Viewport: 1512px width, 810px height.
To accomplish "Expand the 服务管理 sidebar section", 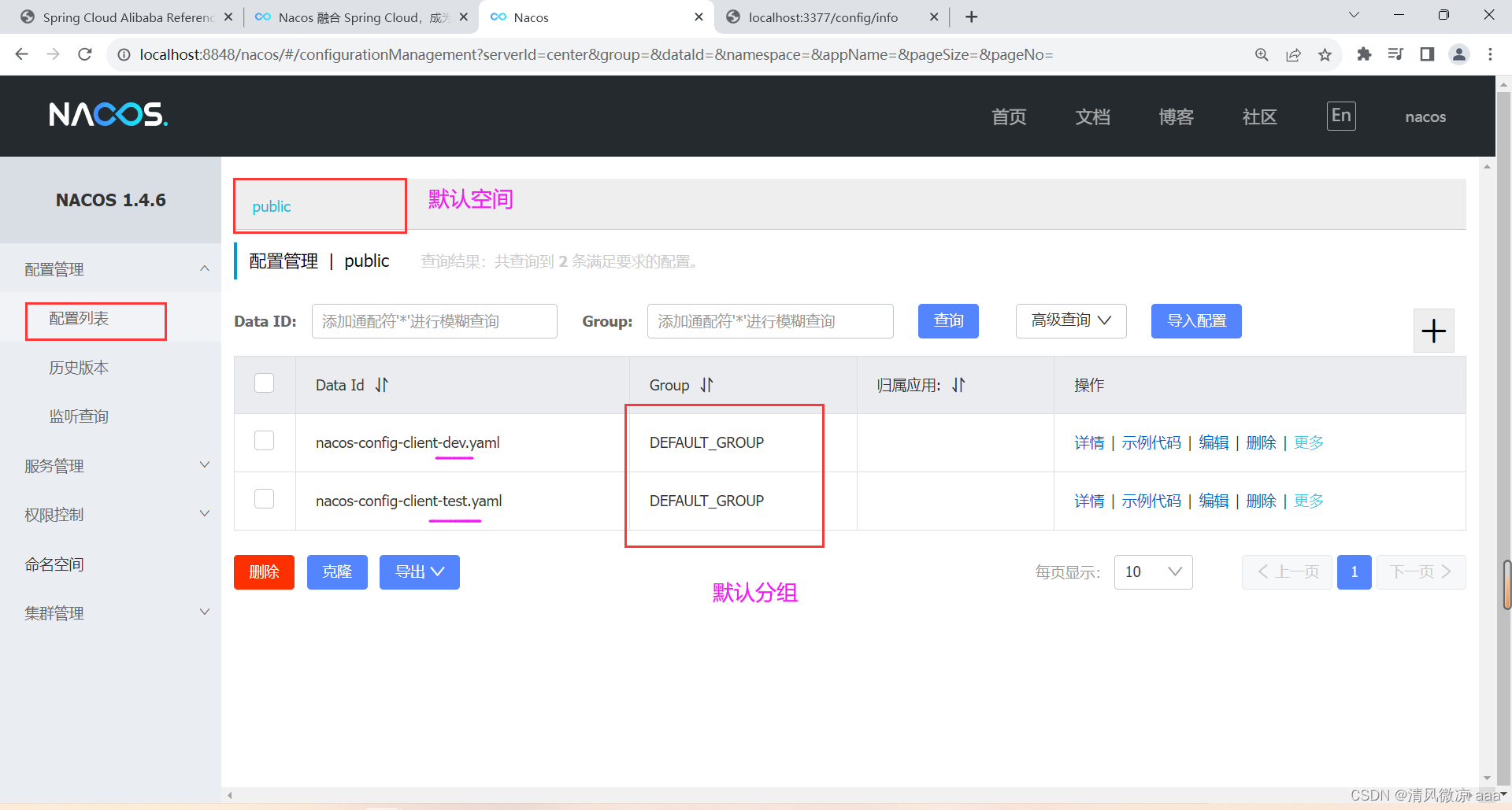I will 110,466.
